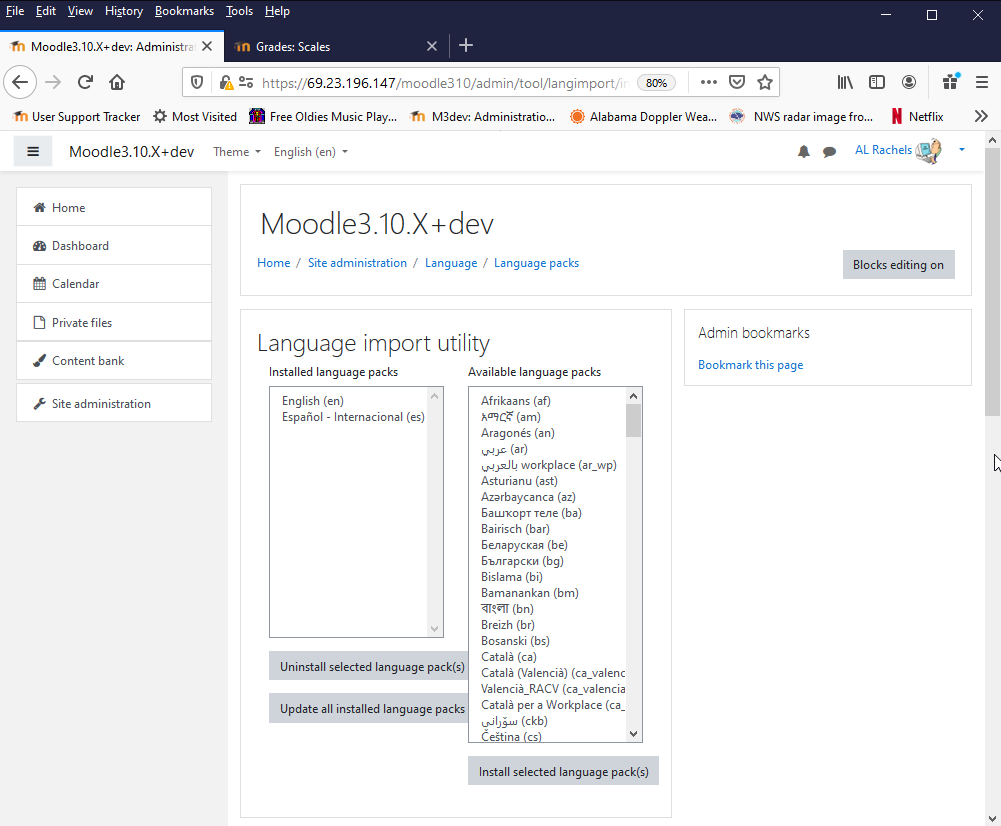Open the Free Oldies Music Player bookmark
This screenshot has width=1001, height=826.
[x=323, y=116]
